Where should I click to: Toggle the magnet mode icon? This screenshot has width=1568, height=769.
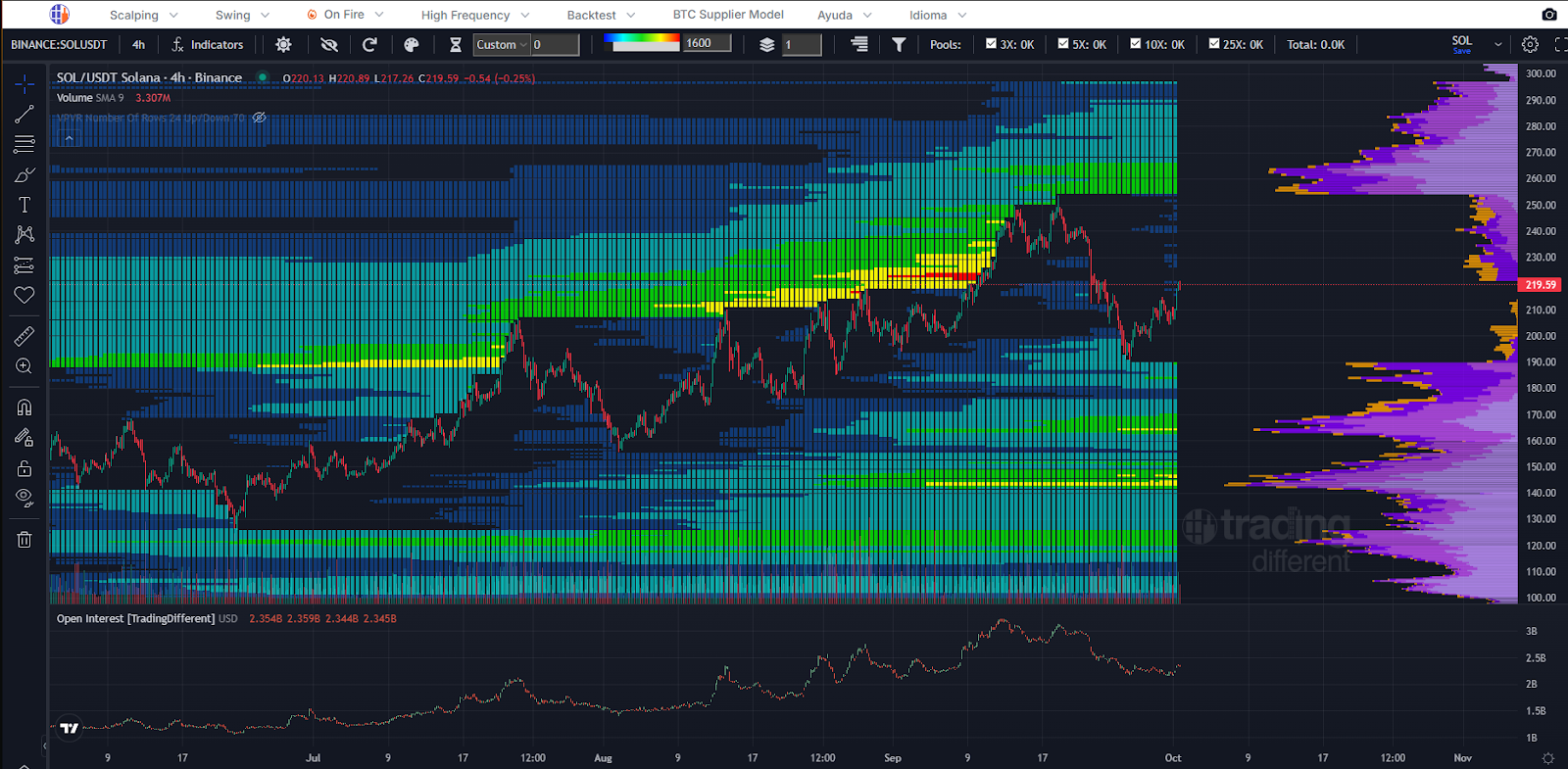point(24,408)
